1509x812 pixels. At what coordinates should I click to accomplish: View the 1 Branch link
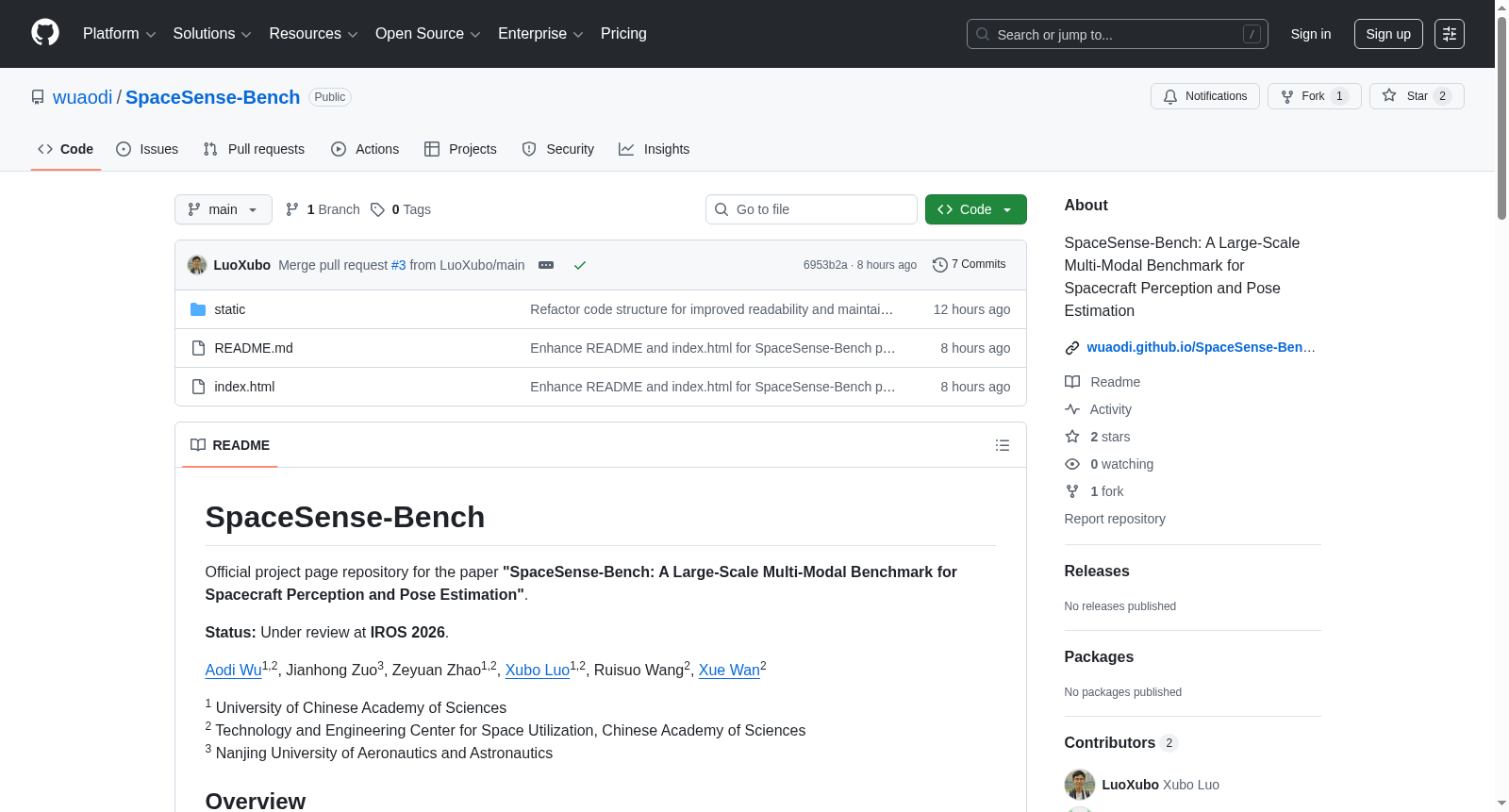[x=323, y=209]
